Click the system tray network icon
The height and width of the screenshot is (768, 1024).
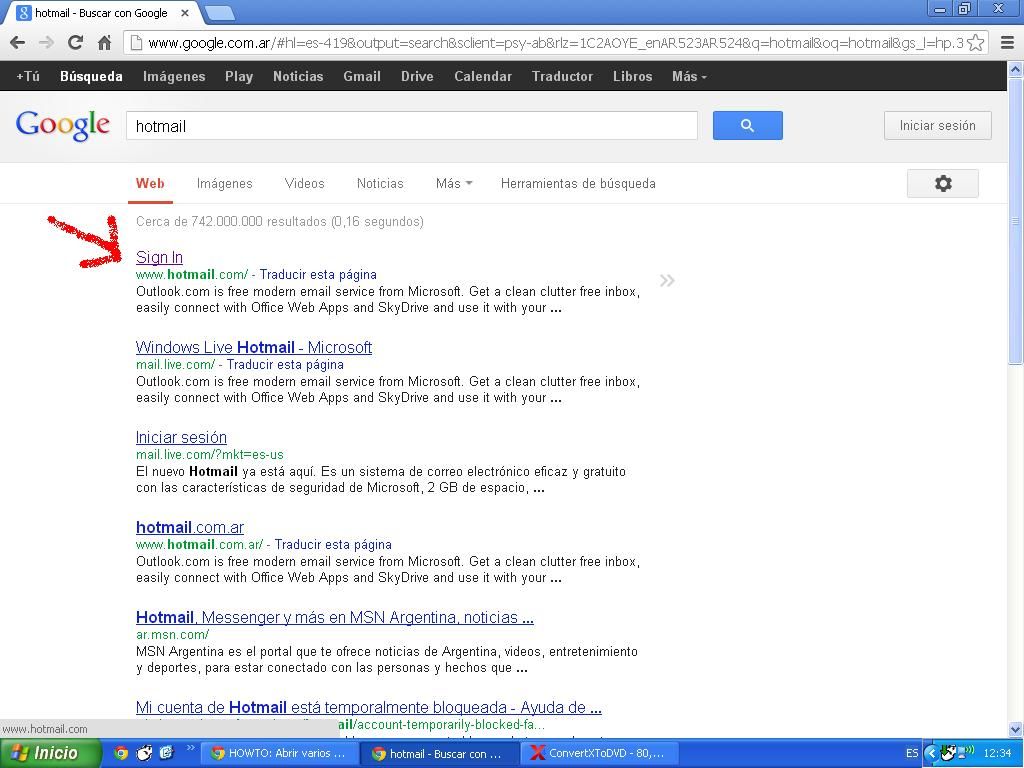[x=964, y=752]
